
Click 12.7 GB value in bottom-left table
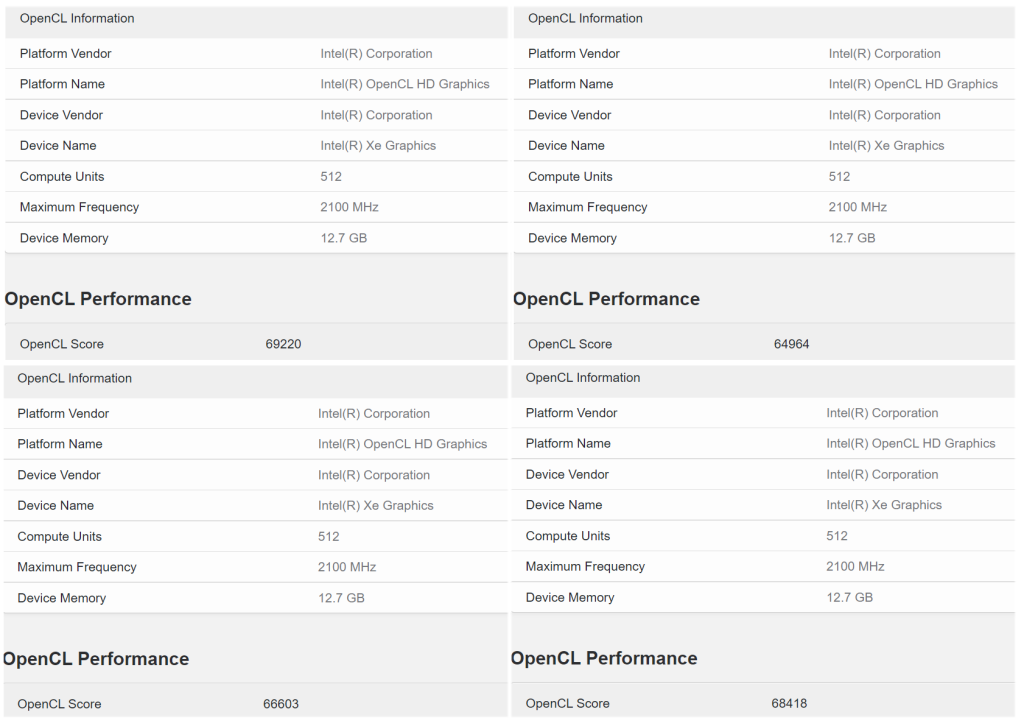pos(341,598)
